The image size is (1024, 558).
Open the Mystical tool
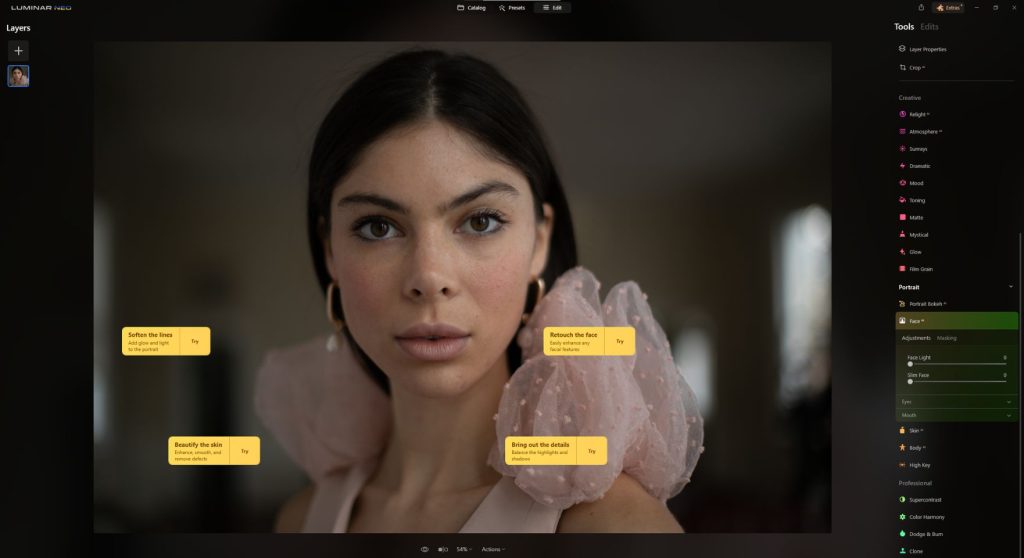pos(914,235)
